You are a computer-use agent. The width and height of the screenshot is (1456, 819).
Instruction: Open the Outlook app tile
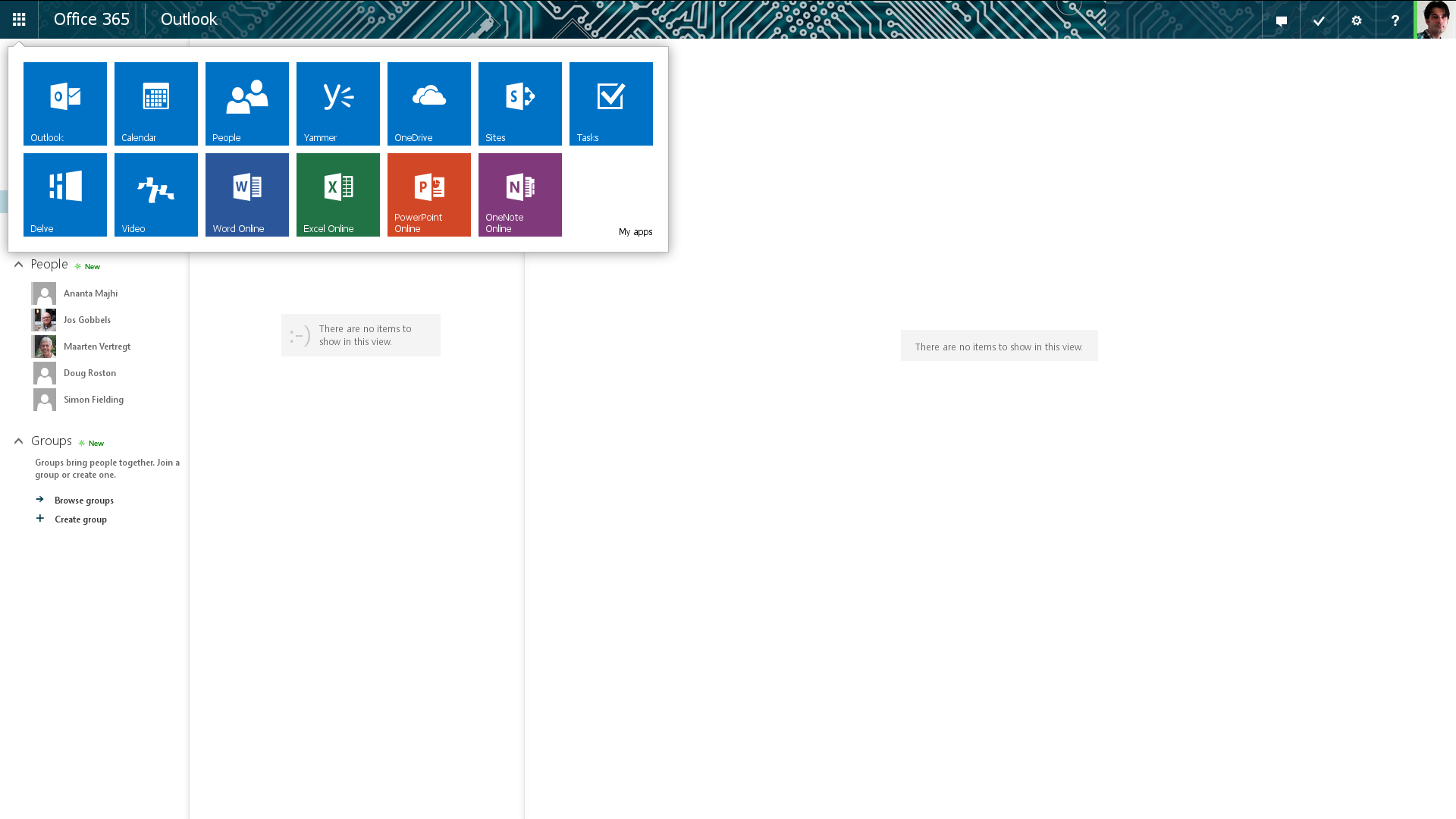click(x=65, y=104)
